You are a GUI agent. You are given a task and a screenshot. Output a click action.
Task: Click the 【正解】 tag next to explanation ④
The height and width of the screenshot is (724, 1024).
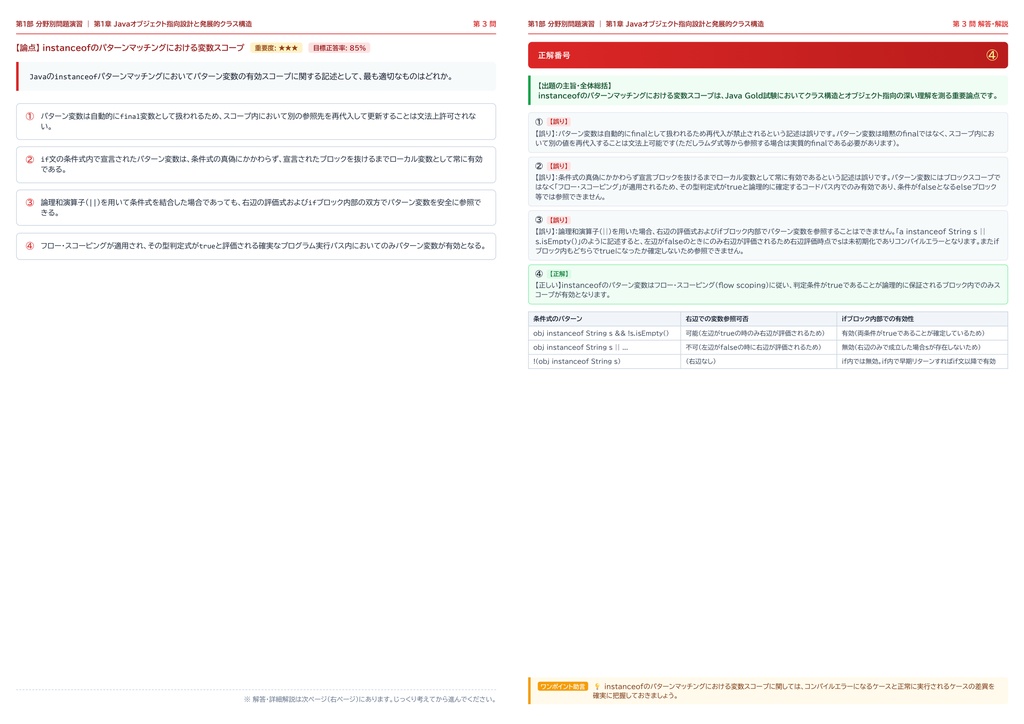point(558,274)
